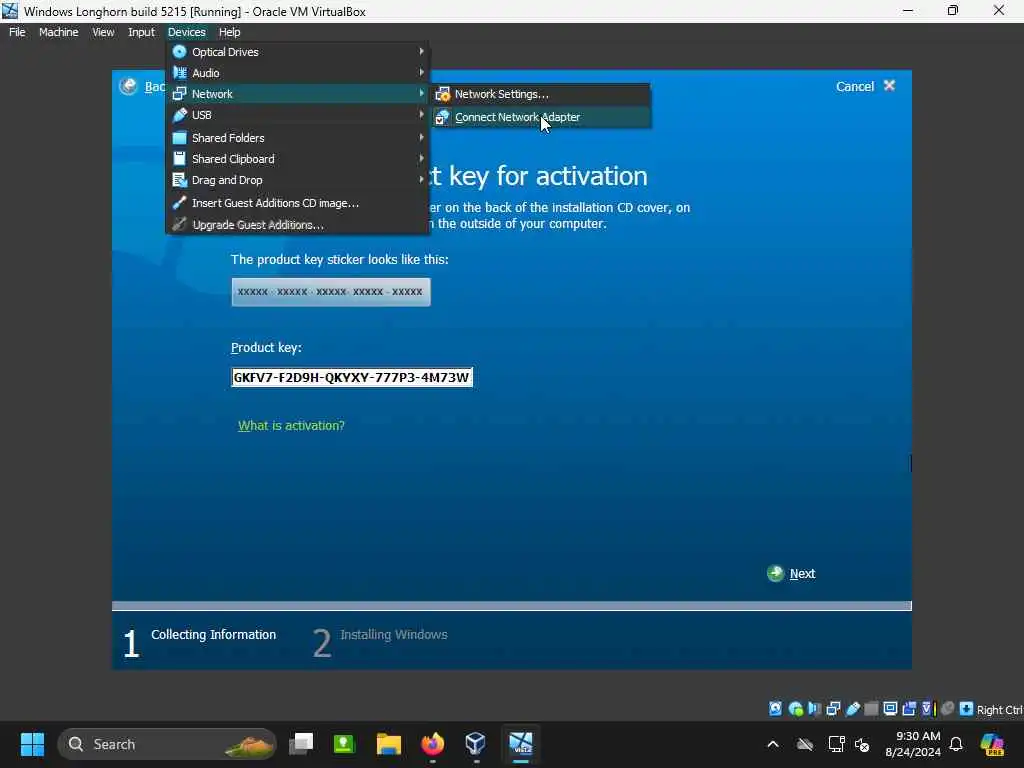Click USB indicator in VirtualBox status bar

852,709
